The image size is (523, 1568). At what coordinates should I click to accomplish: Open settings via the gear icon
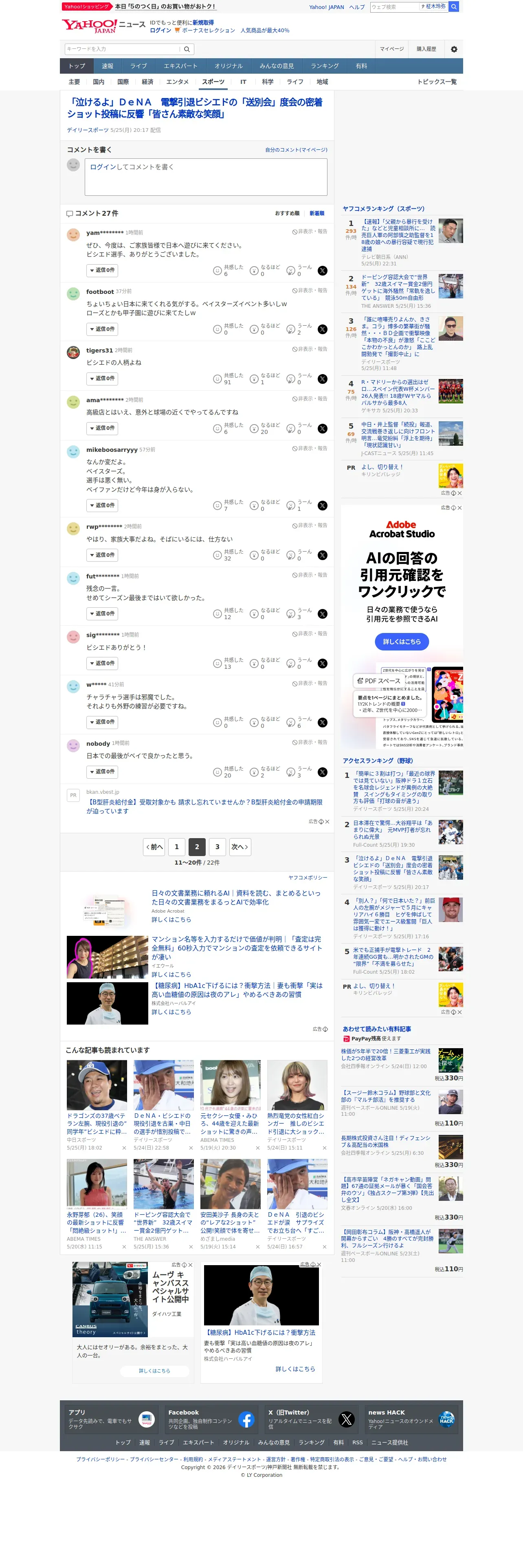pyautogui.click(x=454, y=49)
